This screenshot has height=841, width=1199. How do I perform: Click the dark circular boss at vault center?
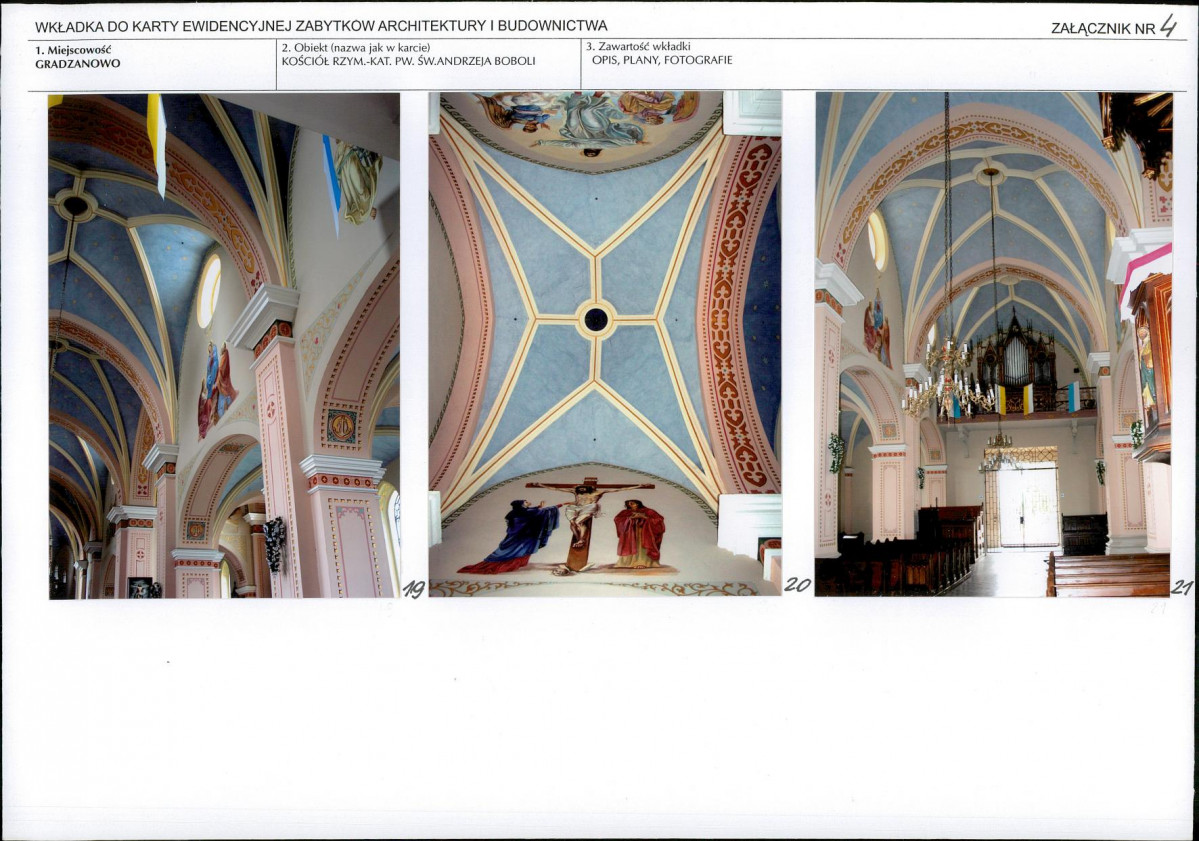[x=596, y=320]
